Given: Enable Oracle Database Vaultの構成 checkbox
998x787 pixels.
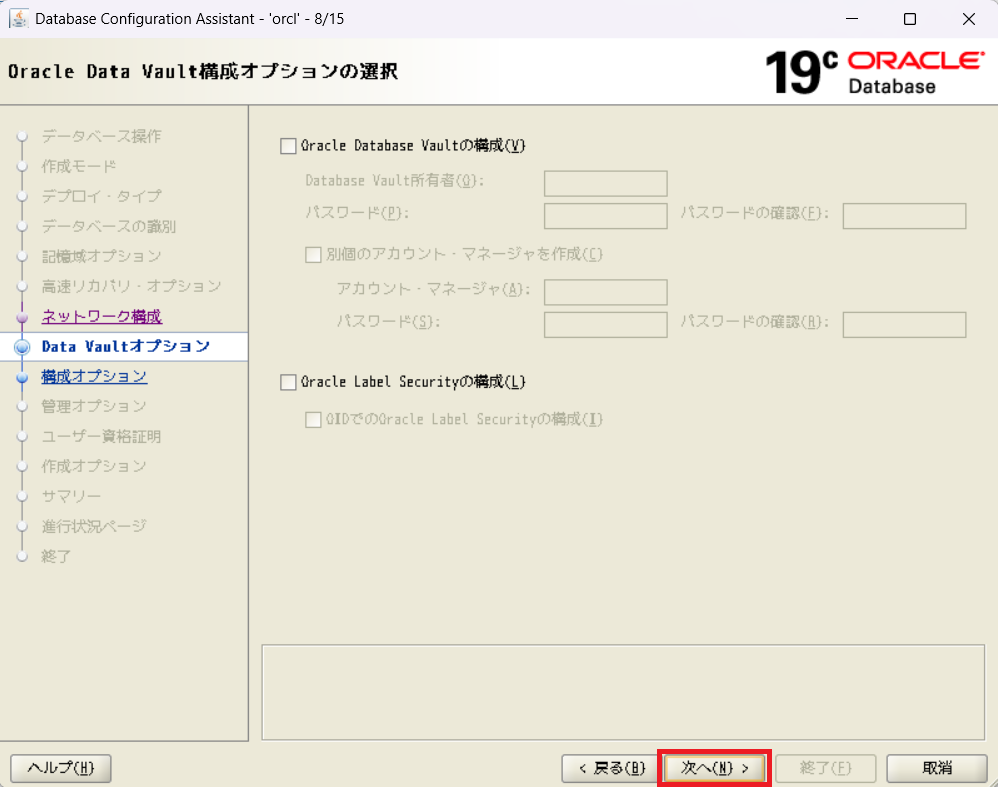Looking at the screenshot, I should [289, 146].
